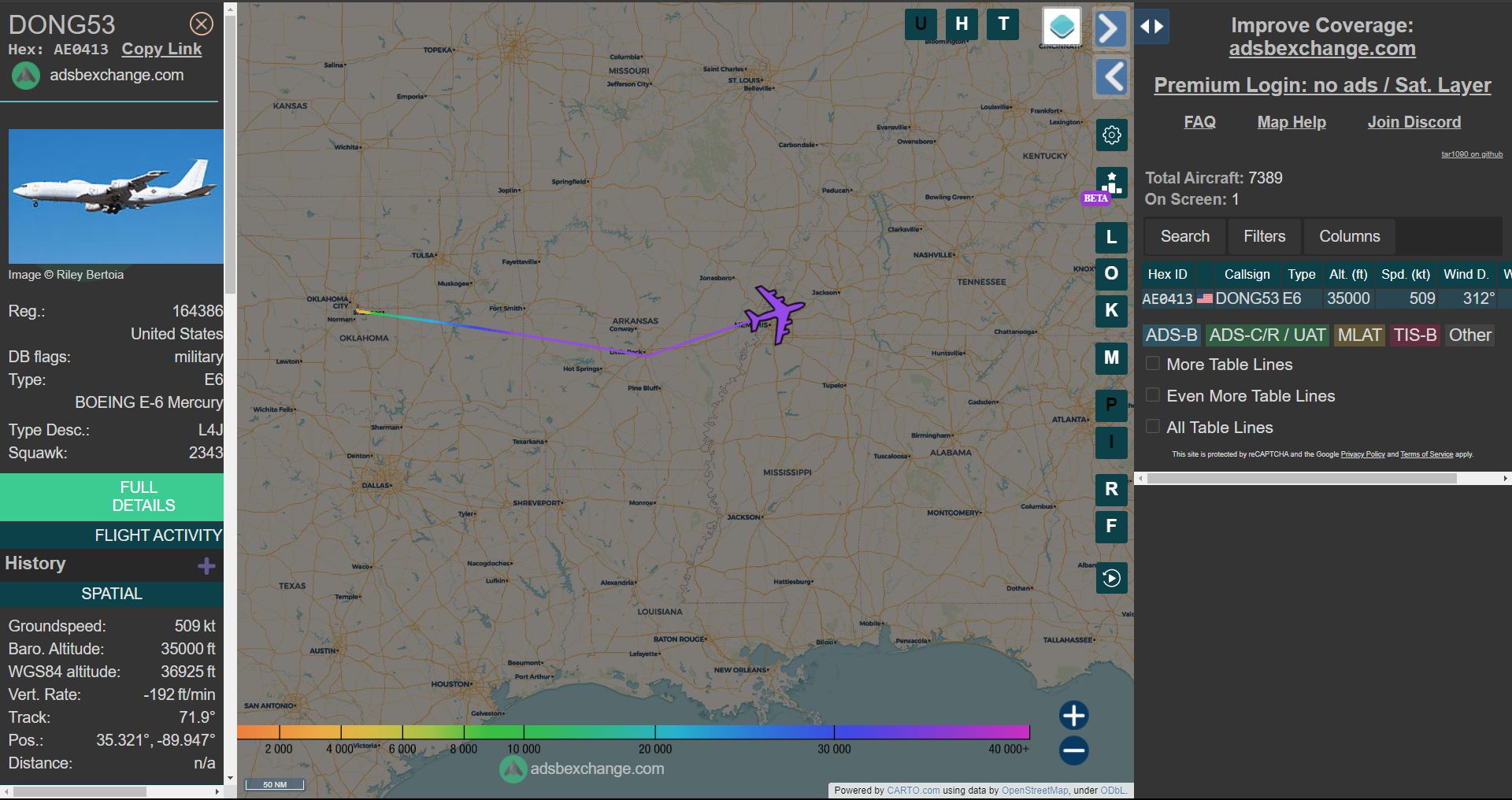Sort table by Hex ID column
The image size is (1512, 800).
click(x=1168, y=274)
